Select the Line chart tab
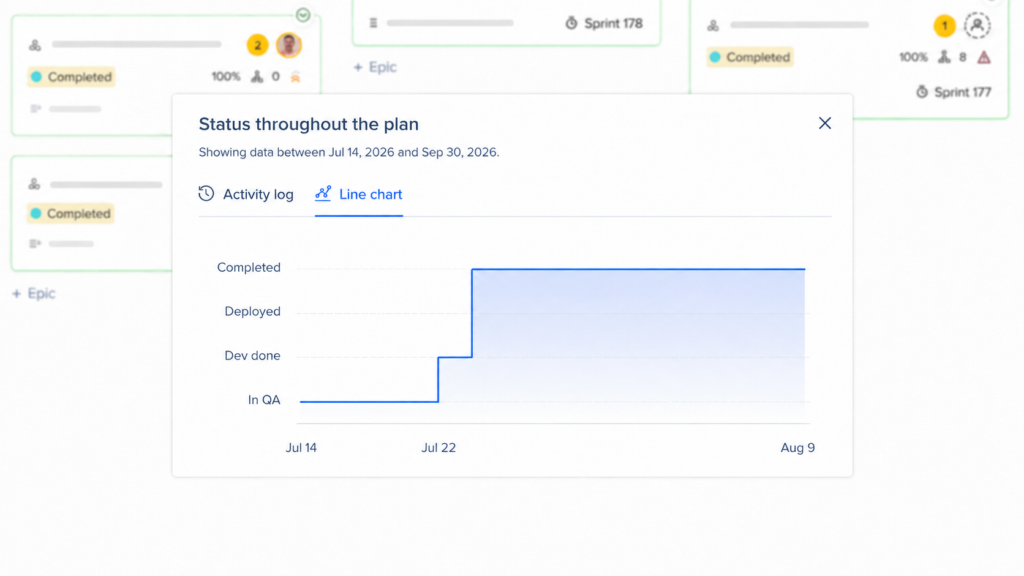The width and height of the screenshot is (1024, 576). tap(359, 194)
